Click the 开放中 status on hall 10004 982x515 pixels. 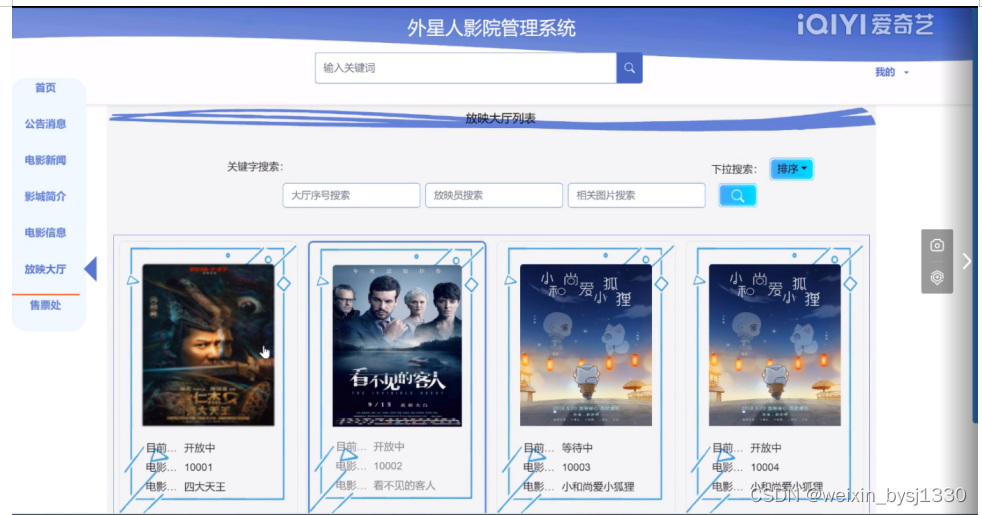[x=766, y=448]
